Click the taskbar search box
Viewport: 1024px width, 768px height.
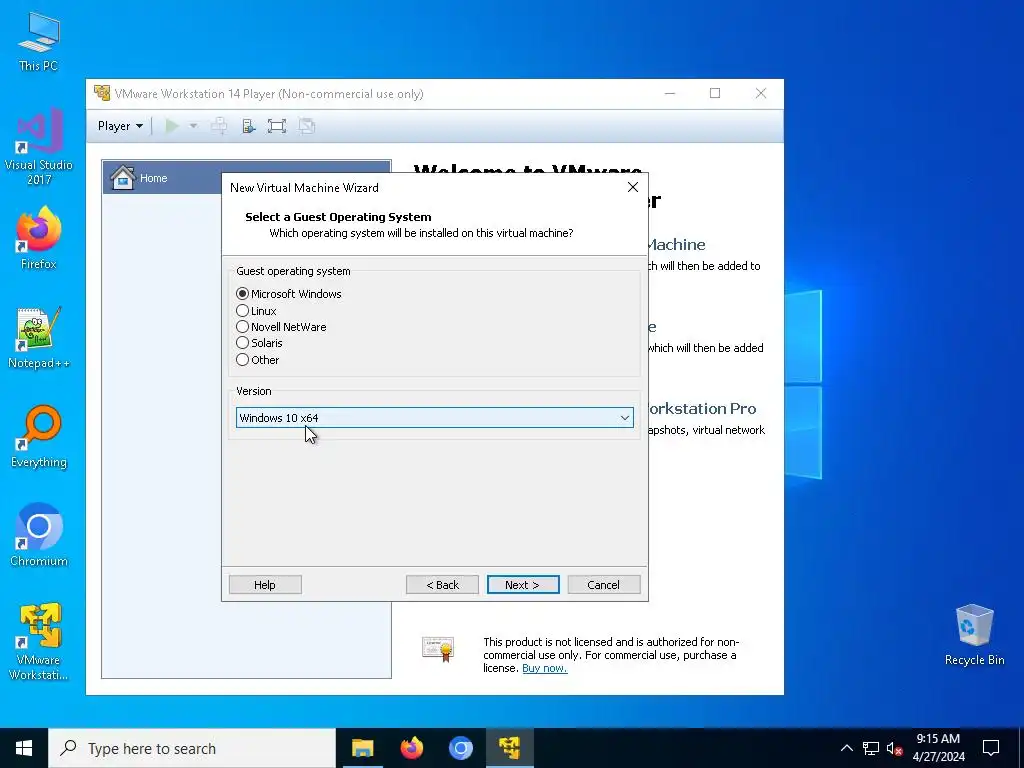(192, 748)
